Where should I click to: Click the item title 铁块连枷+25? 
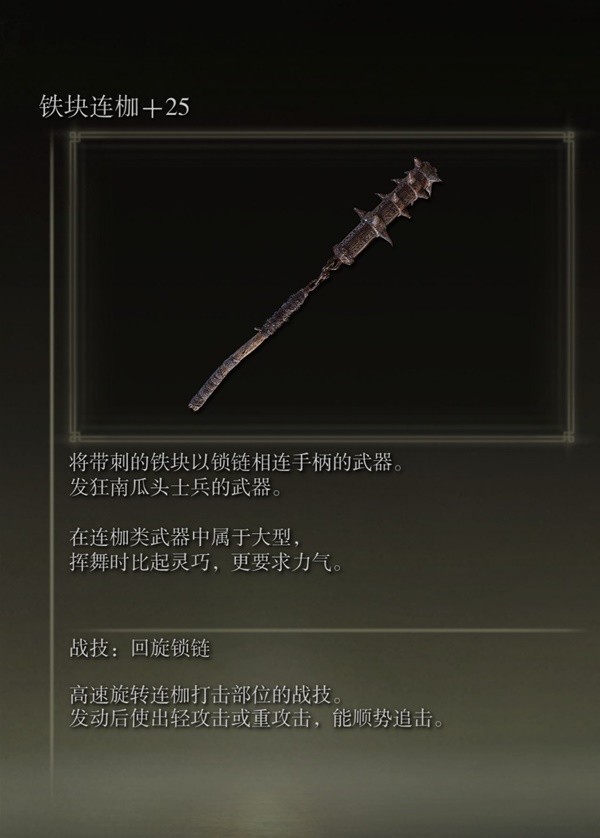point(114,107)
